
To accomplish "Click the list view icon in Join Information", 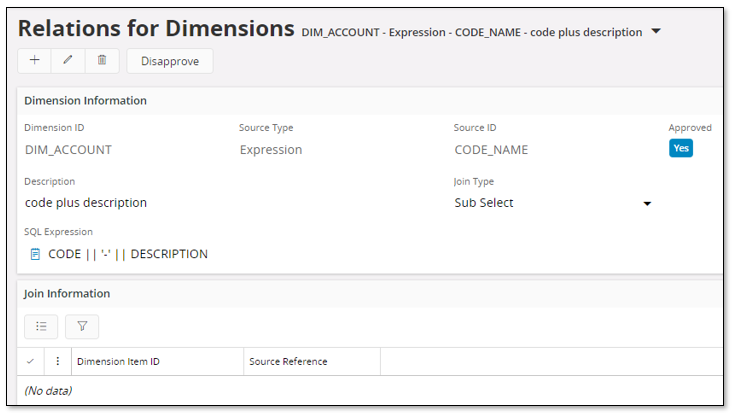I will click(41, 326).
